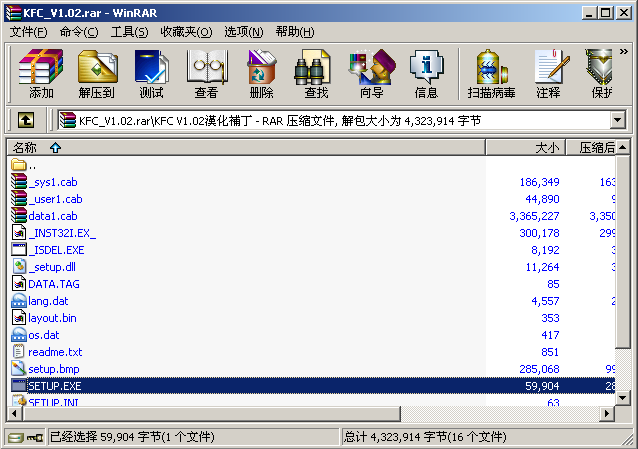The width and height of the screenshot is (638, 449).
Task: Click the vertical scrollbar thumb
Action: (x=623, y=252)
